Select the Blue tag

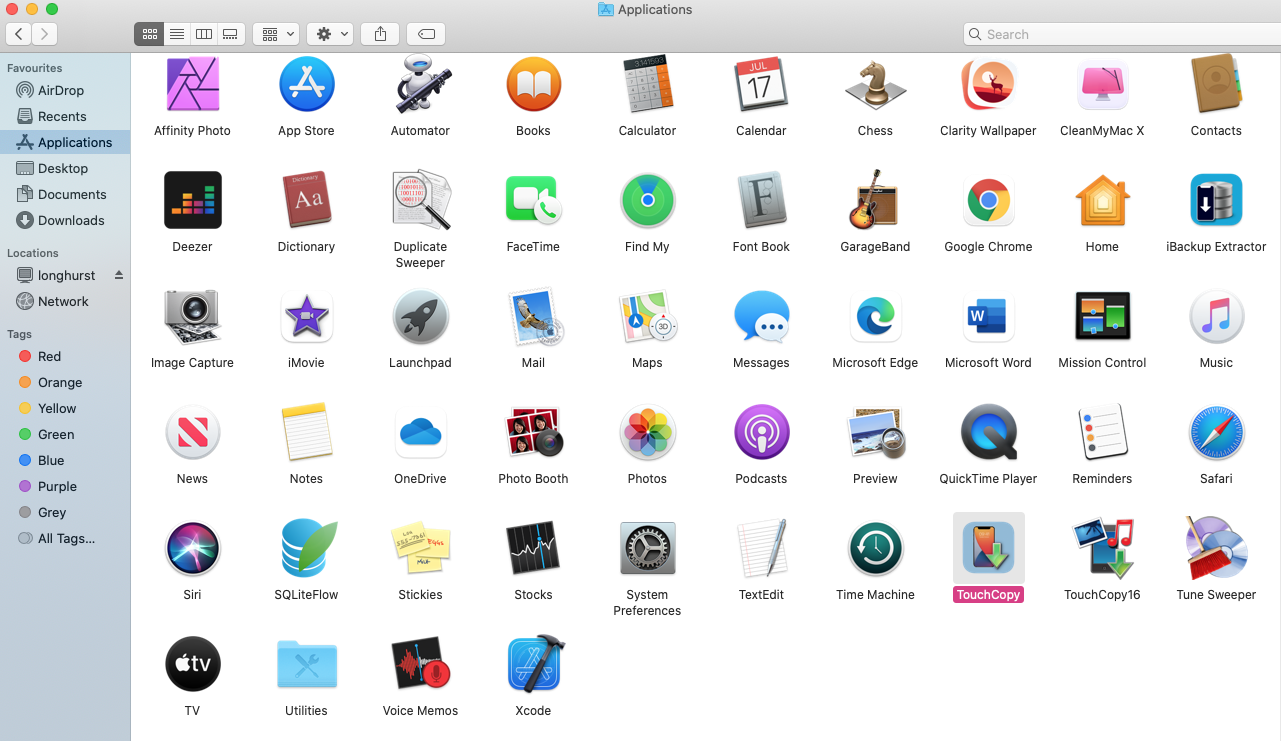tap(65, 460)
